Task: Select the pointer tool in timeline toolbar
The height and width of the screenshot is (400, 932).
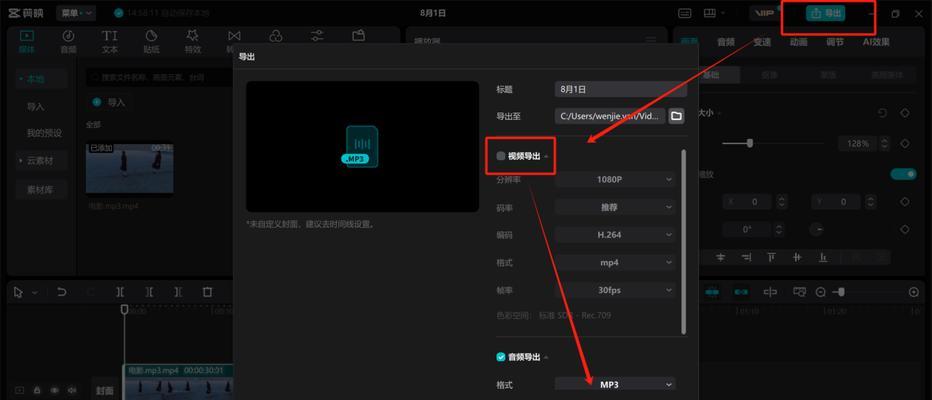Action: tap(18, 292)
